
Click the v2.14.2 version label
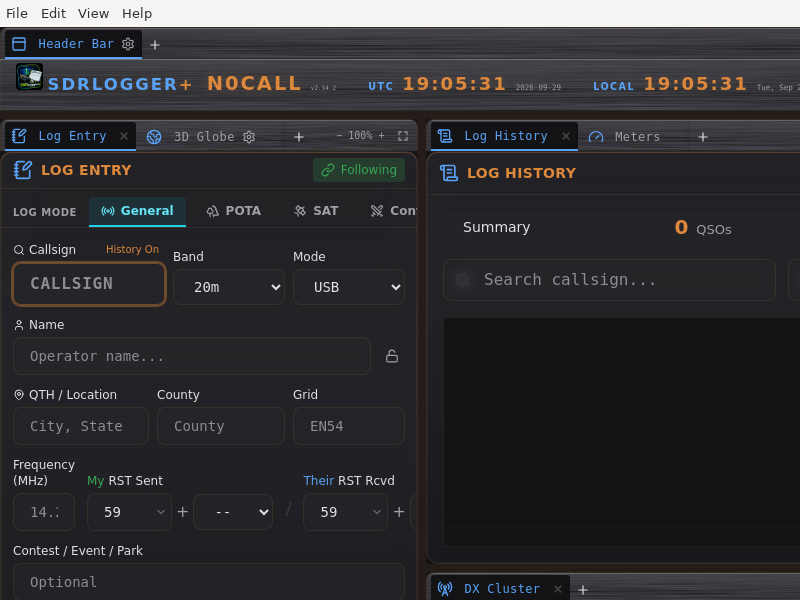pos(323,88)
